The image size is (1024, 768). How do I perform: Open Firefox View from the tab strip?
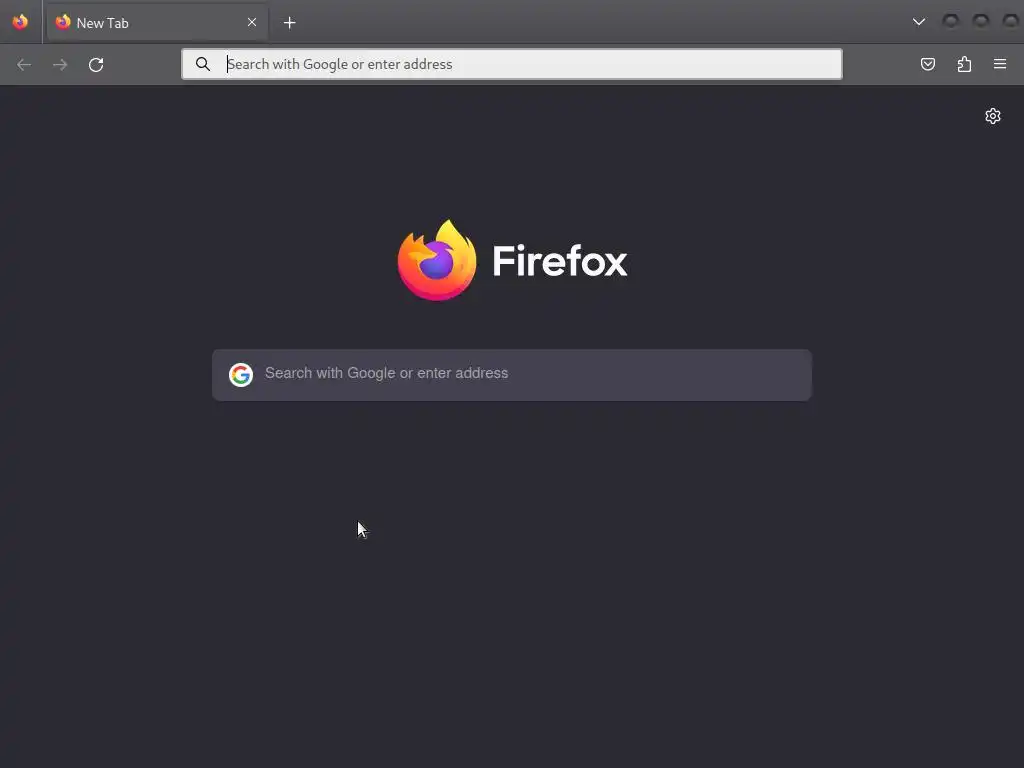(20, 22)
